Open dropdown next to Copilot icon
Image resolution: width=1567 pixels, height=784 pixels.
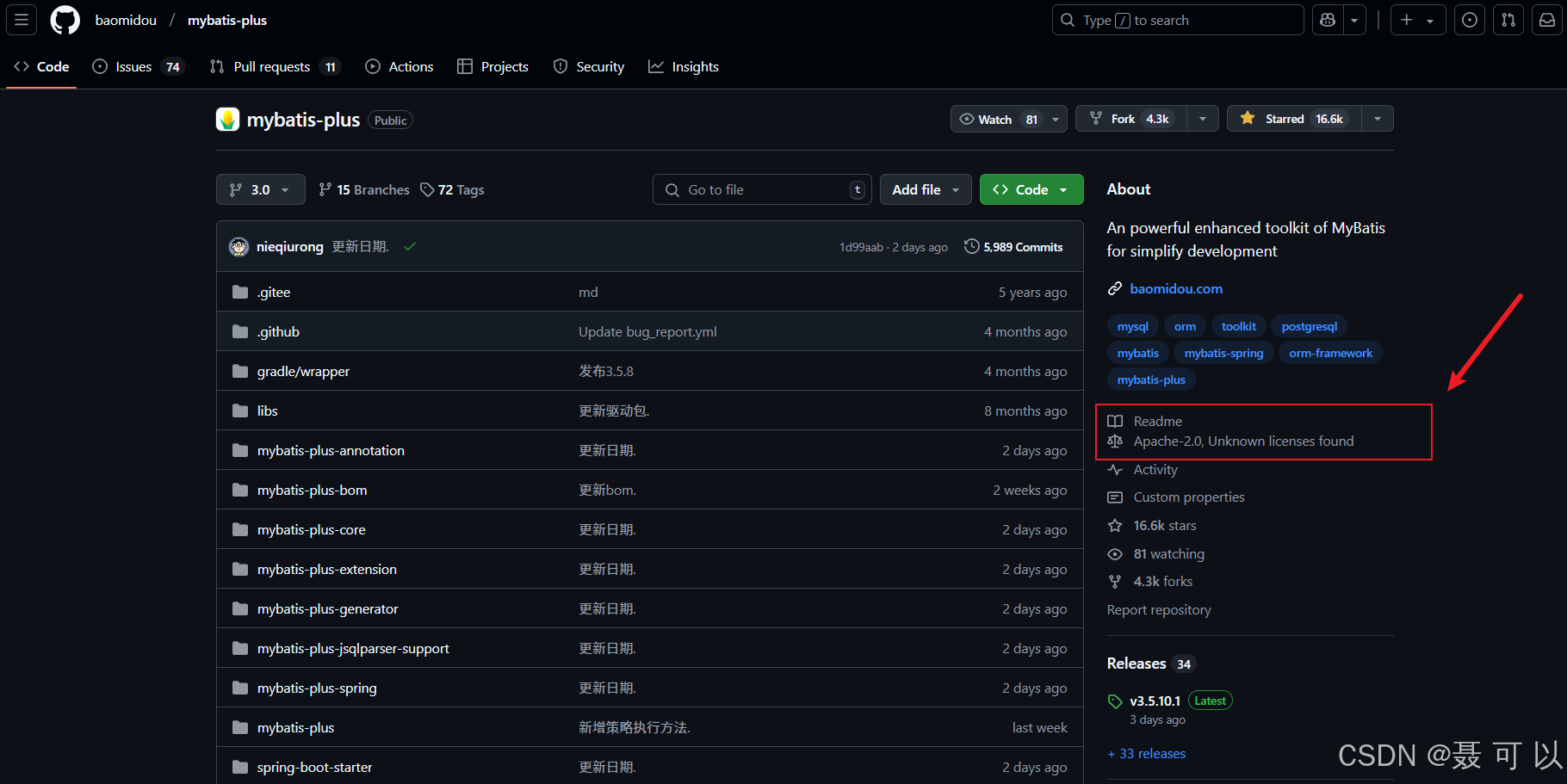(1354, 20)
